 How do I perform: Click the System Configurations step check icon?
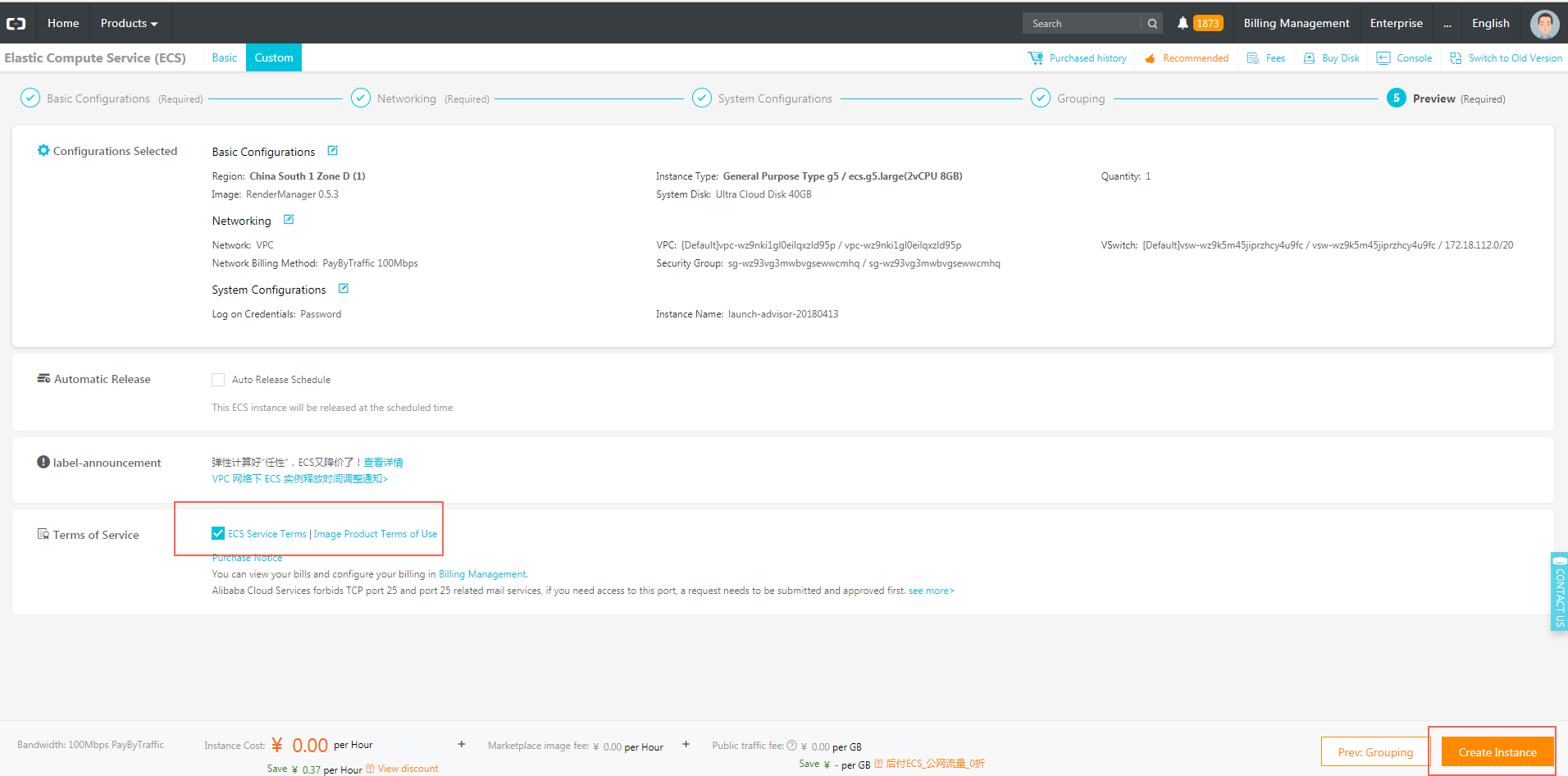pyautogui.click(x=702, y=98)
